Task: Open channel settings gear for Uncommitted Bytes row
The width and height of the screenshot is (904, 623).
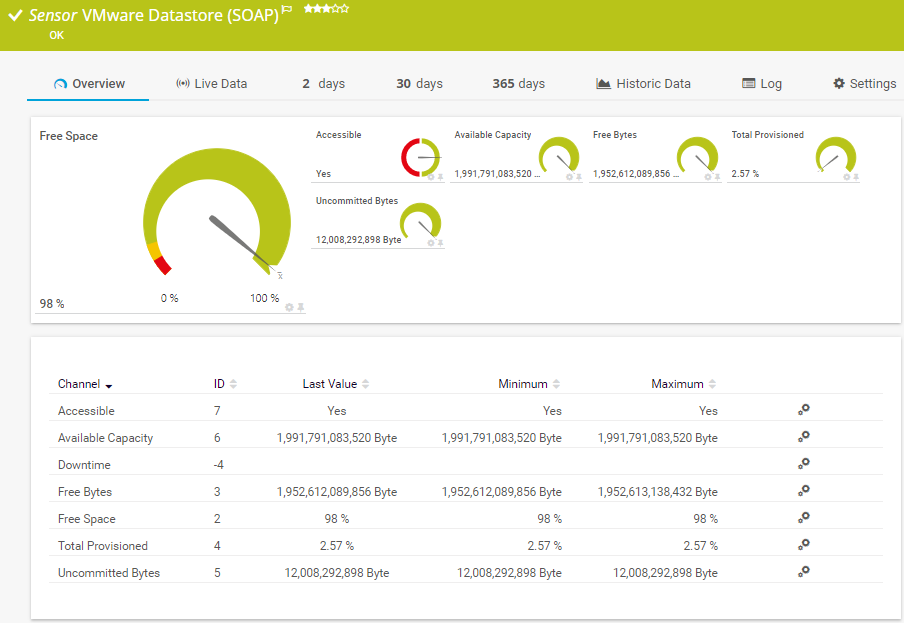Action: (803, 572)
